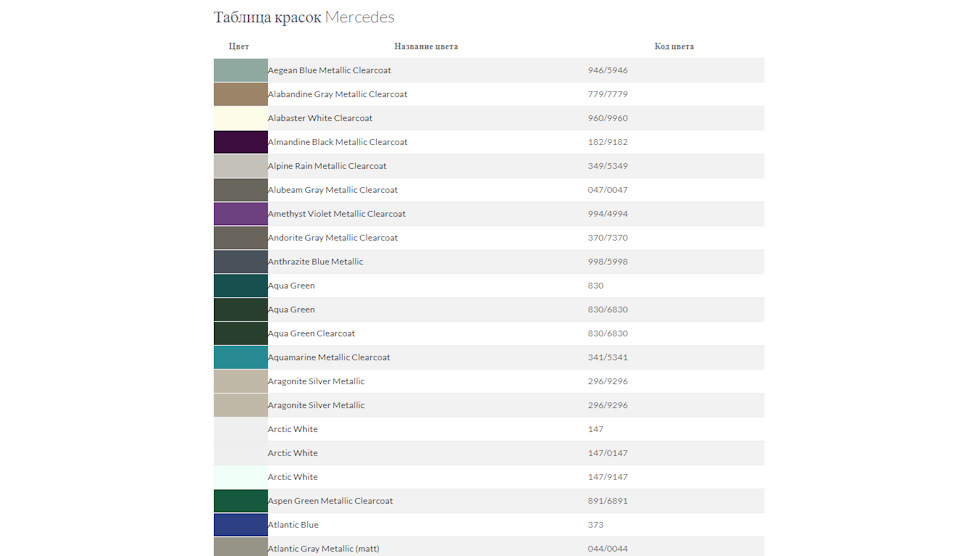Click color code 147/9147
This screenshot has width=960, height=556.
(608, 477)
